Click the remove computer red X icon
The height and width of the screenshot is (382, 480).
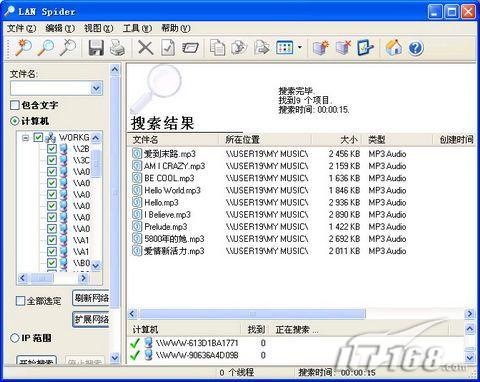pyautogui.click(x=343, y=48)
